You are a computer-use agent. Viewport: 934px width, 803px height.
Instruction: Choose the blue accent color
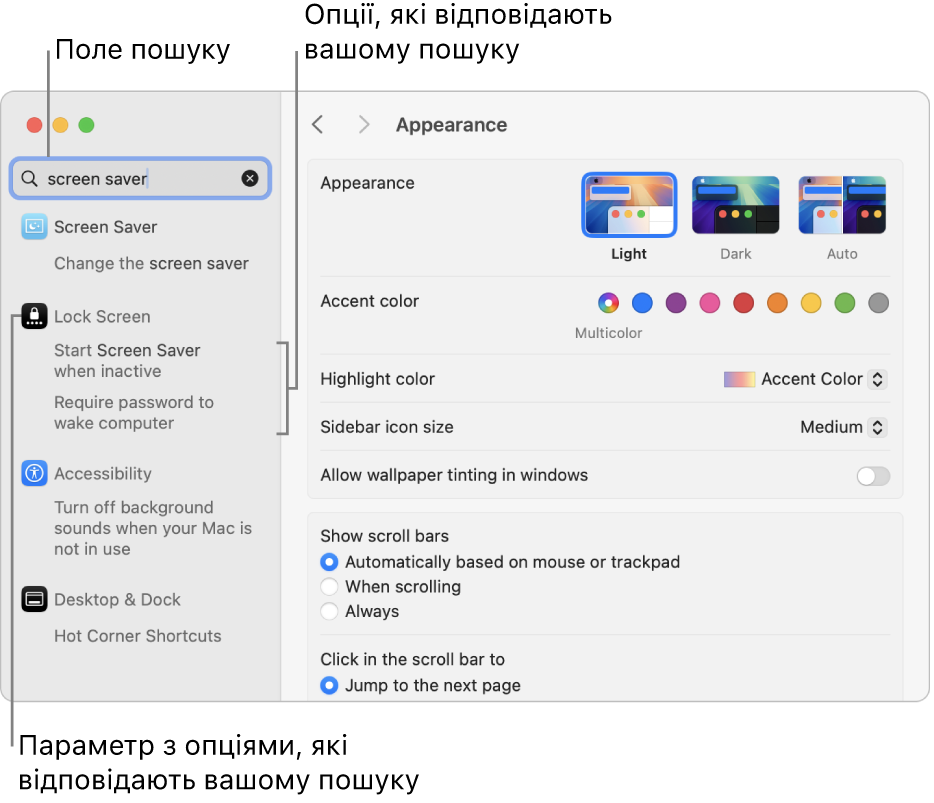642,303
